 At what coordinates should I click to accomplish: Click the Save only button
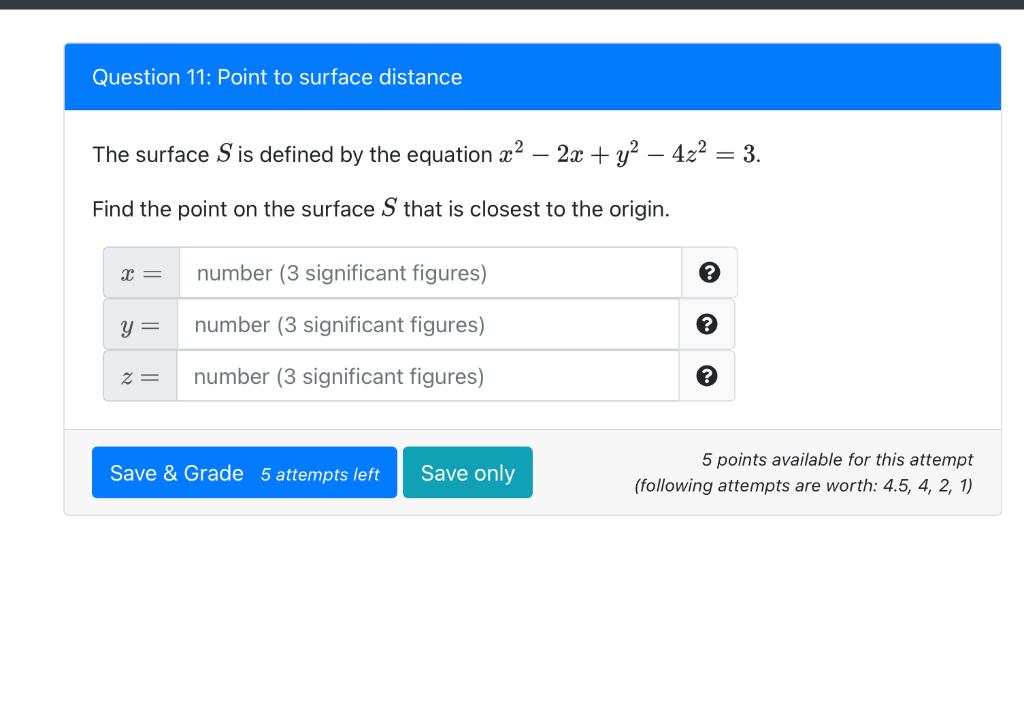point(467,472)
